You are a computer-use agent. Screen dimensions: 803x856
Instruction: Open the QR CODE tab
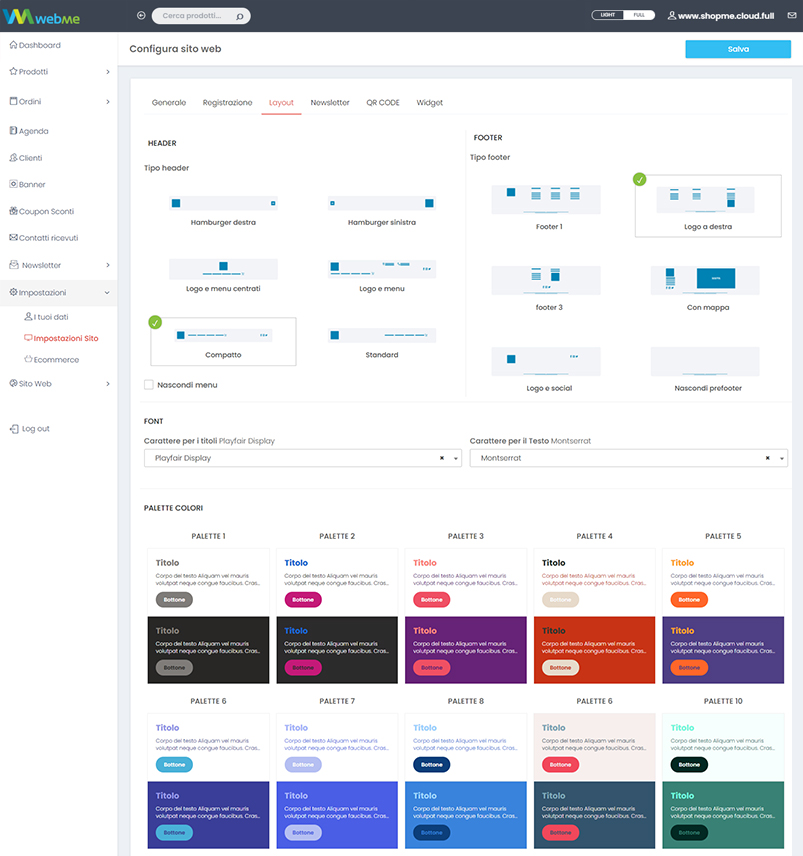pos(382,103)
